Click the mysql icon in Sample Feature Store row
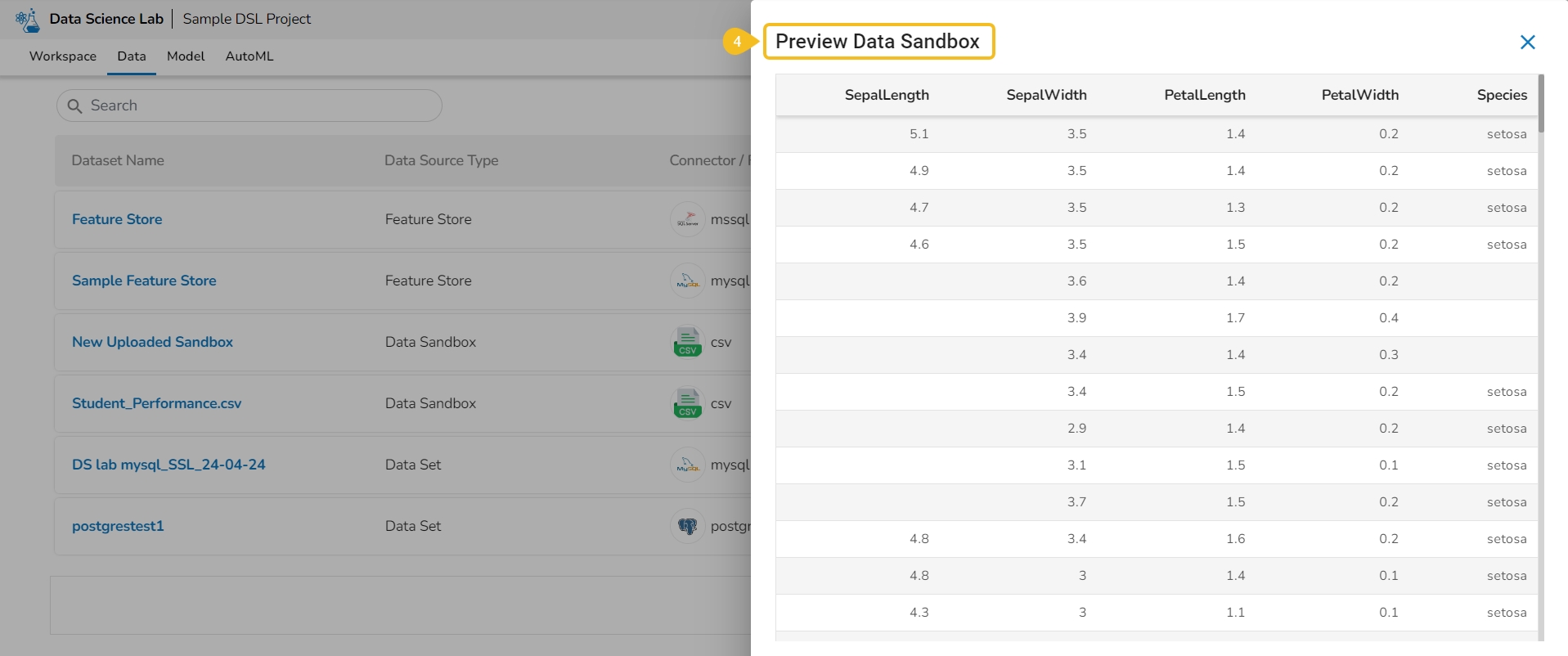This screenshot has width=1568, height=656. point(687,281)
